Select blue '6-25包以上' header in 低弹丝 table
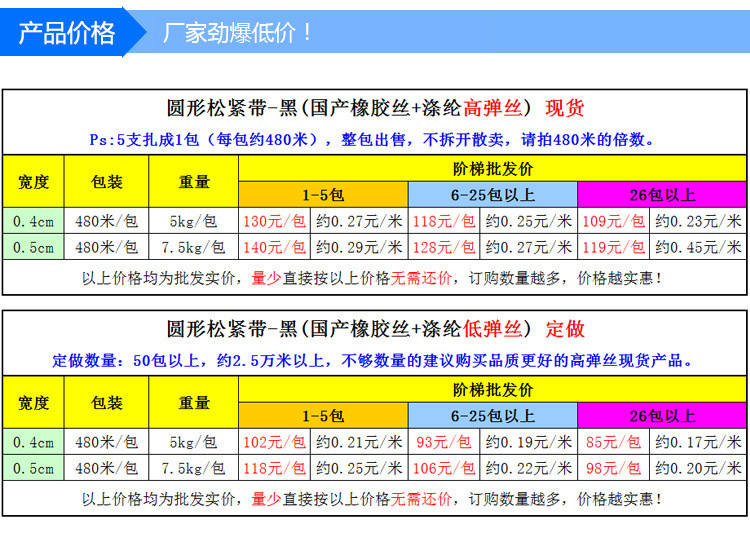The image size is (750, 550). 493,416
